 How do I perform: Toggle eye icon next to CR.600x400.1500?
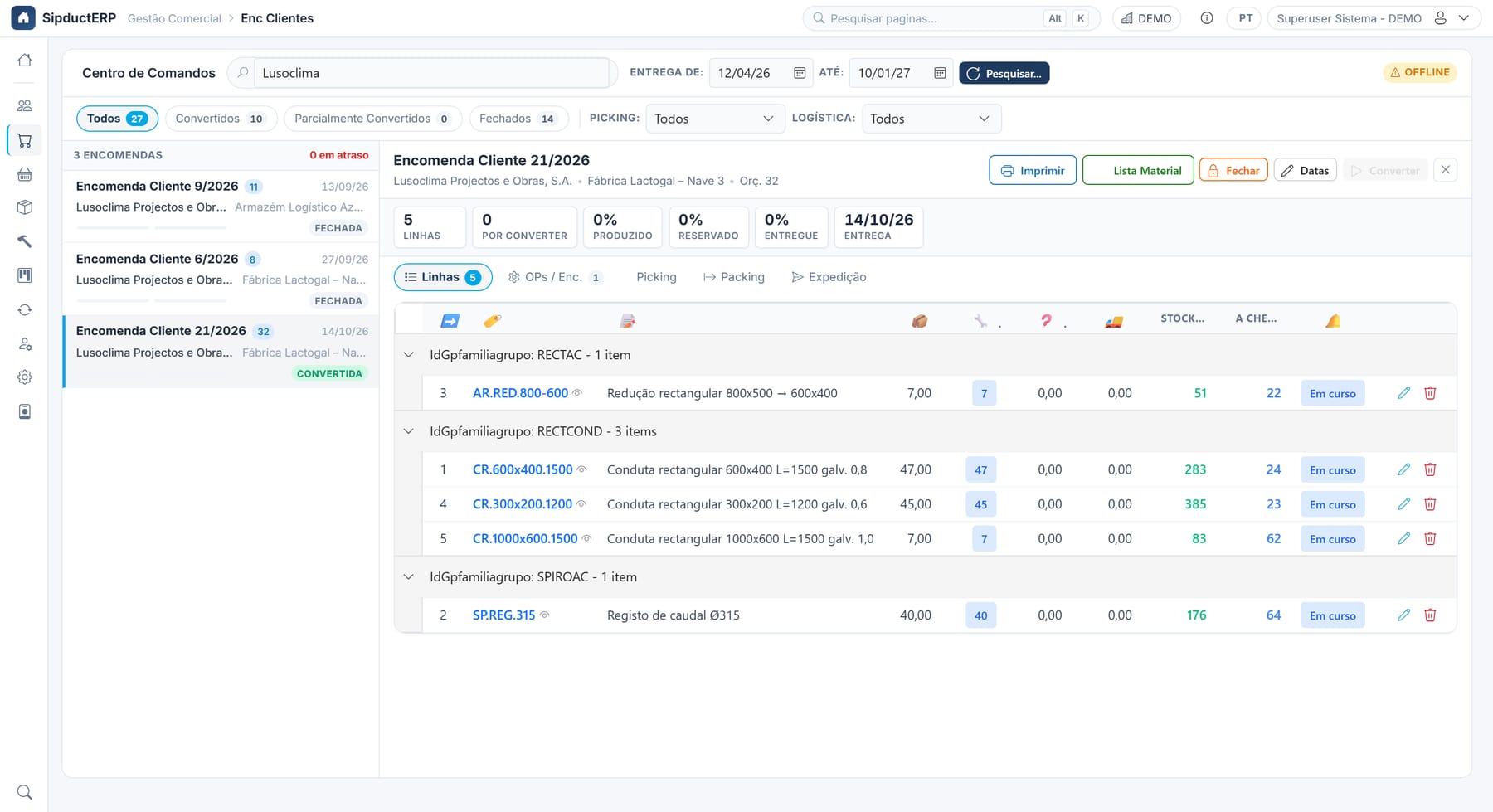tap(581, 469)
